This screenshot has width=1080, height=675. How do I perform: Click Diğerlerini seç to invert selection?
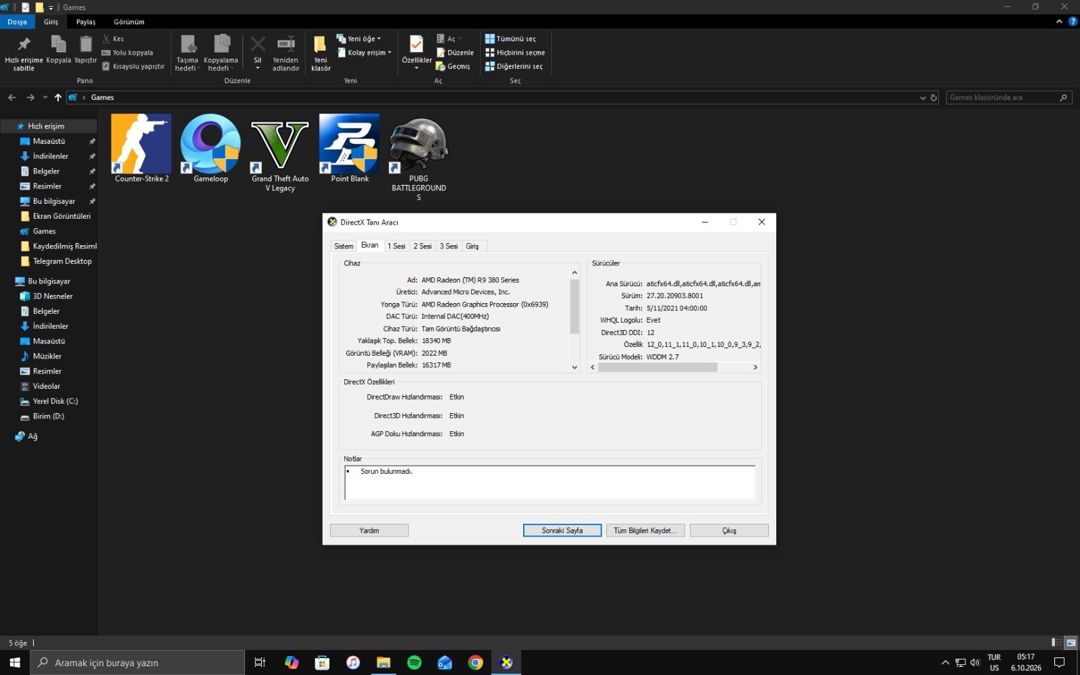click(x=514, y=66)
